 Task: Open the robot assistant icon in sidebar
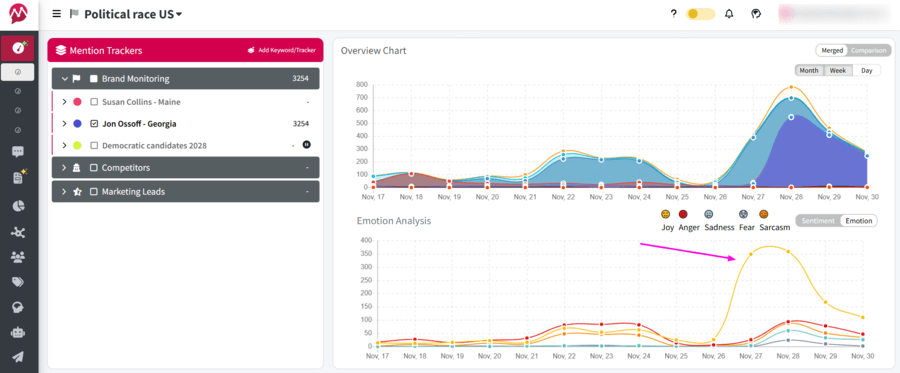pyautogui.click(x=18, y=332)
